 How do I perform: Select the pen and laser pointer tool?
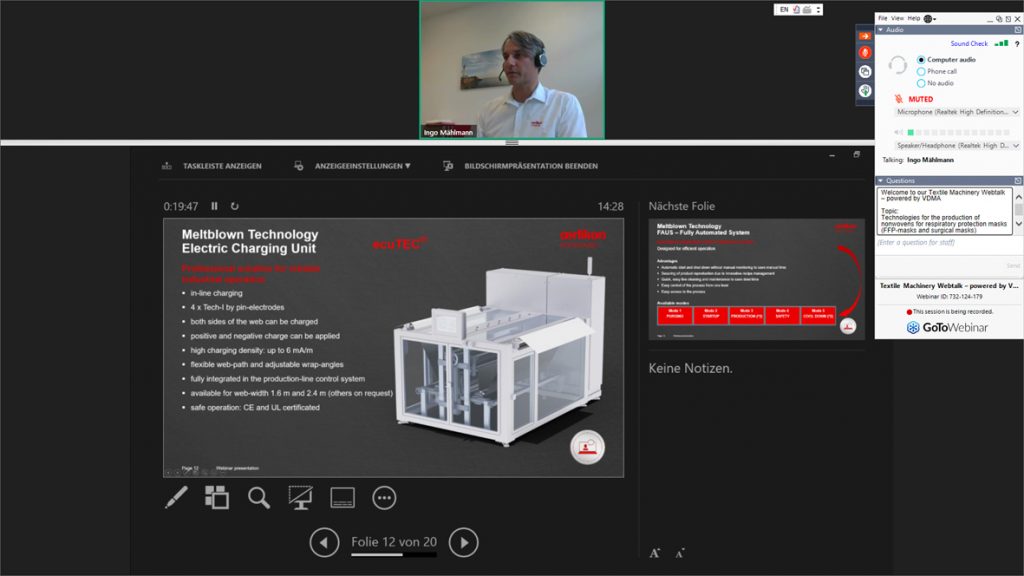tap(176, 497)
